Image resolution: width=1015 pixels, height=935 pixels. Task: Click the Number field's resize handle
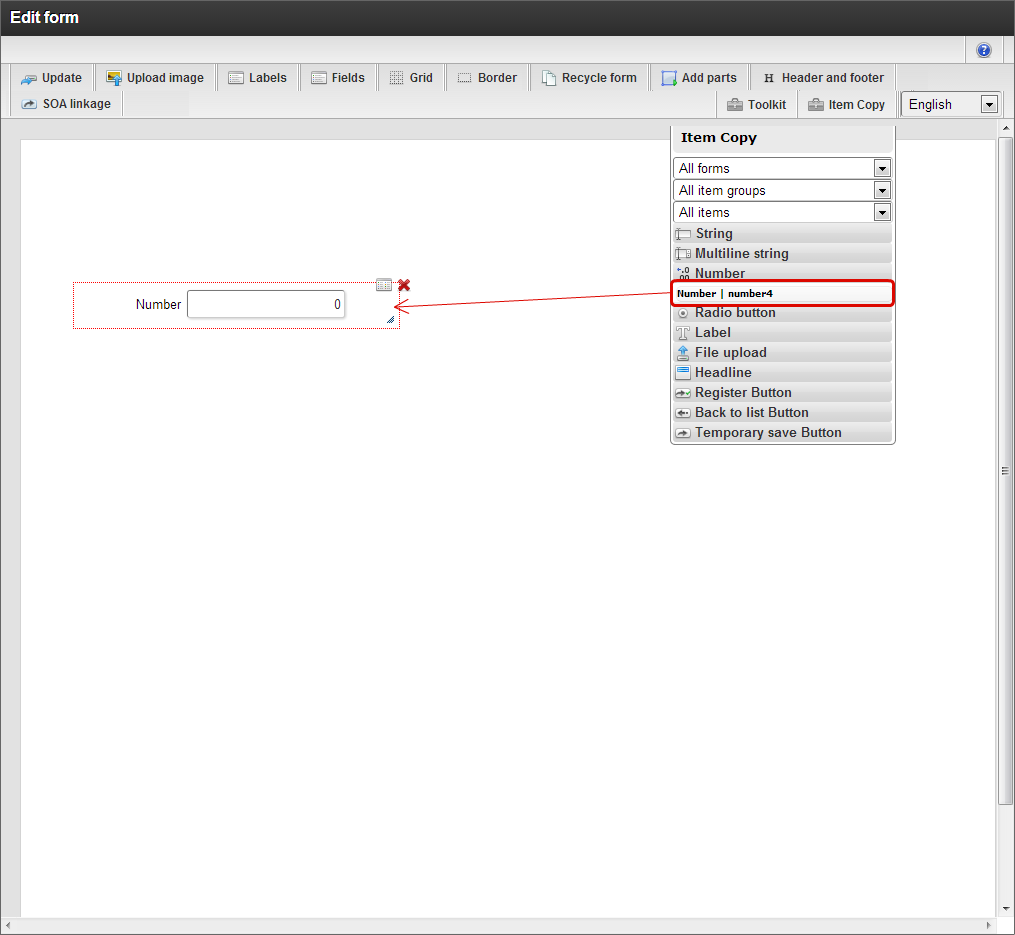point(390,319)
